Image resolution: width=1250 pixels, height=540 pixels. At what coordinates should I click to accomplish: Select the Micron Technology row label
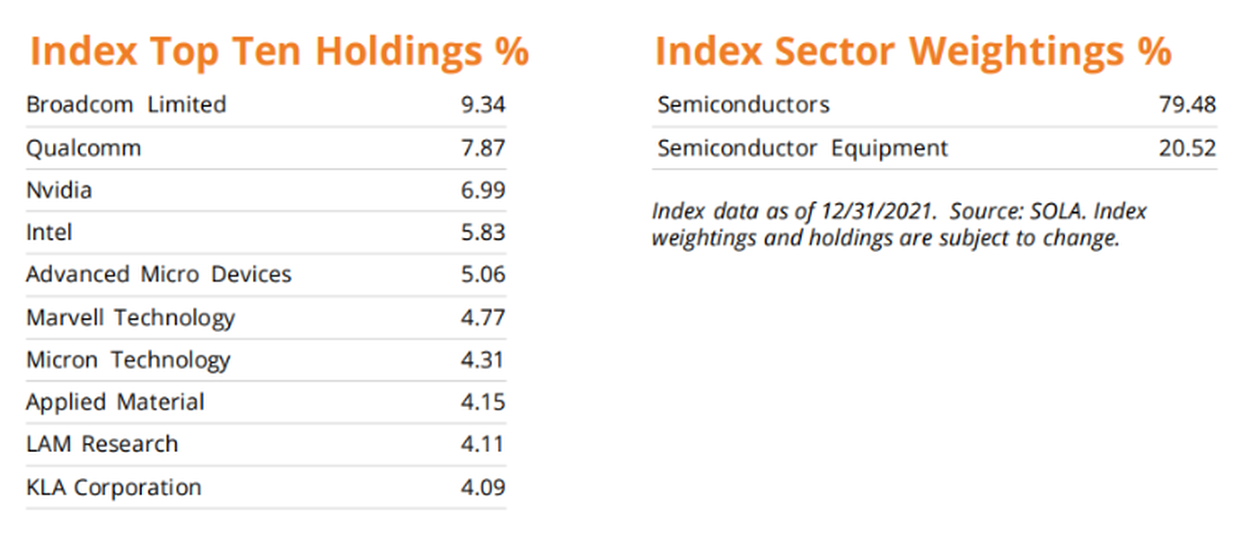pyautogui.click(x=128, y=360)
